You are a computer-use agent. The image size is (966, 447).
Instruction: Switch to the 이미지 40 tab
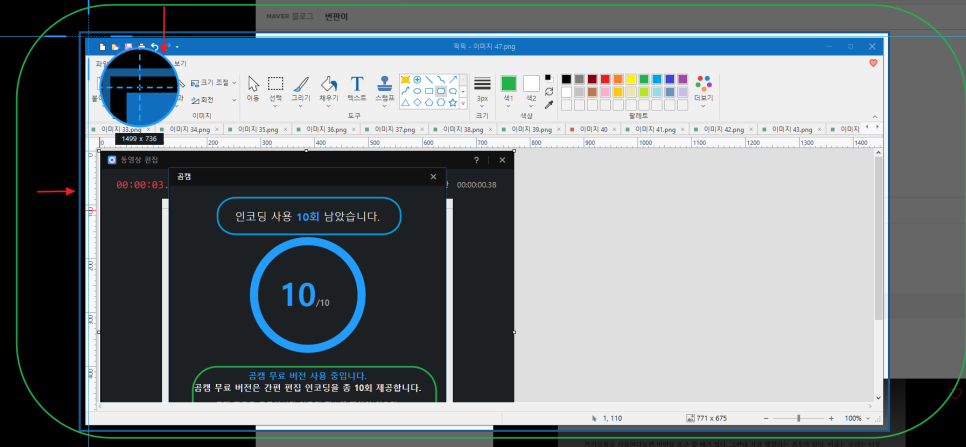pyautogui.click(x=591, y=129)
